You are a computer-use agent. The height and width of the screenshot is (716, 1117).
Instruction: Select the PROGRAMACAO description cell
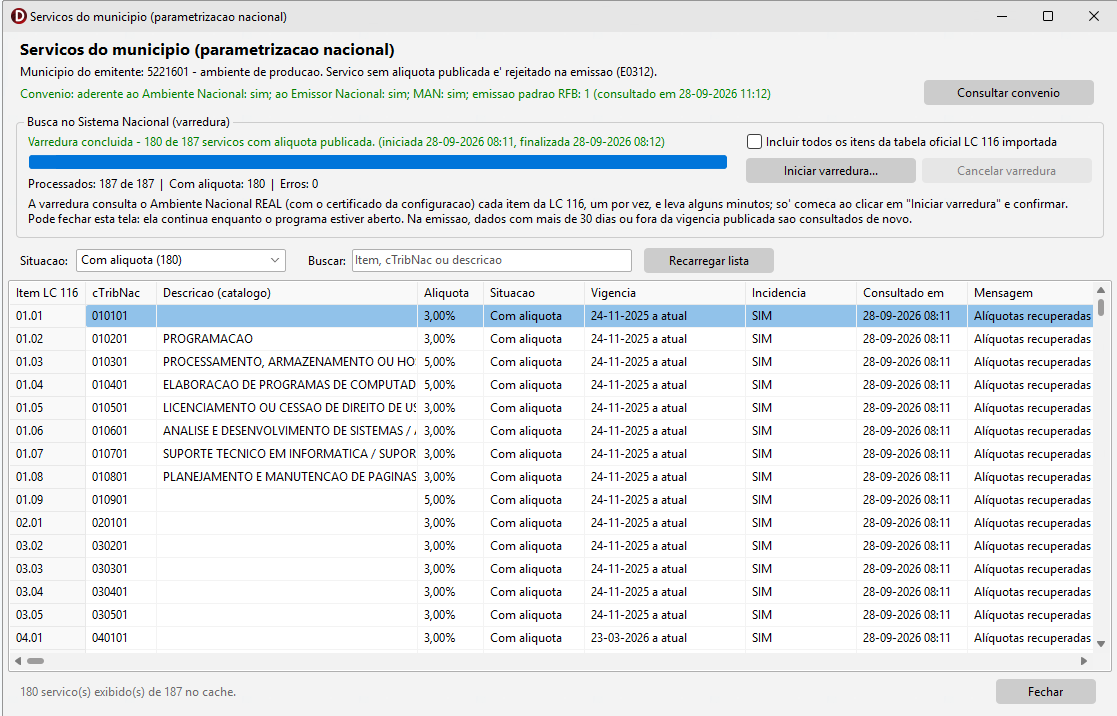tap(287, 338)
